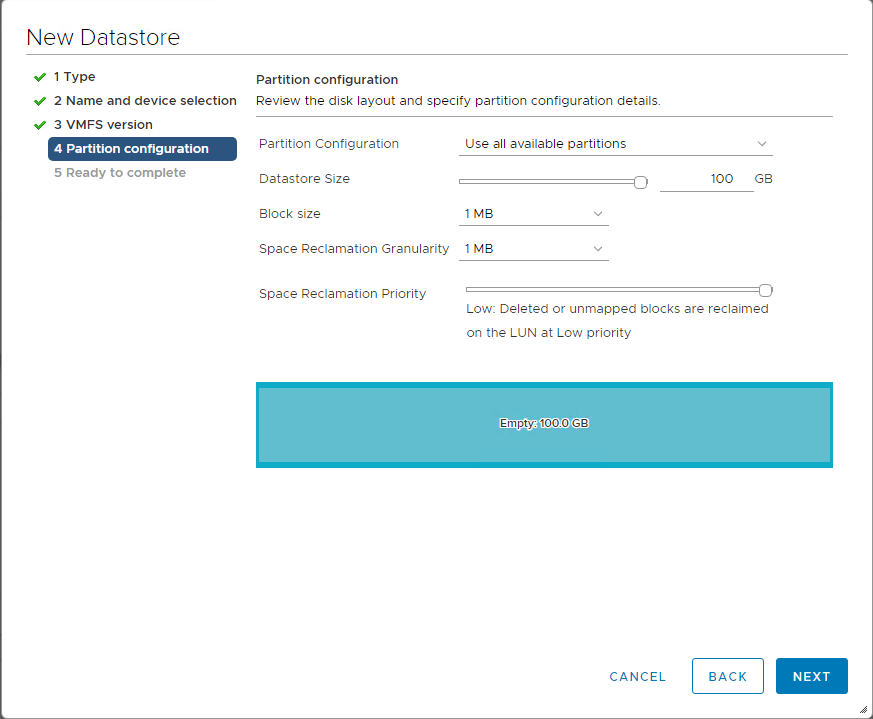Click the Space Reclamation Granularity label
Viewport: 873px width, 719px height.
[x=354, y=249]
